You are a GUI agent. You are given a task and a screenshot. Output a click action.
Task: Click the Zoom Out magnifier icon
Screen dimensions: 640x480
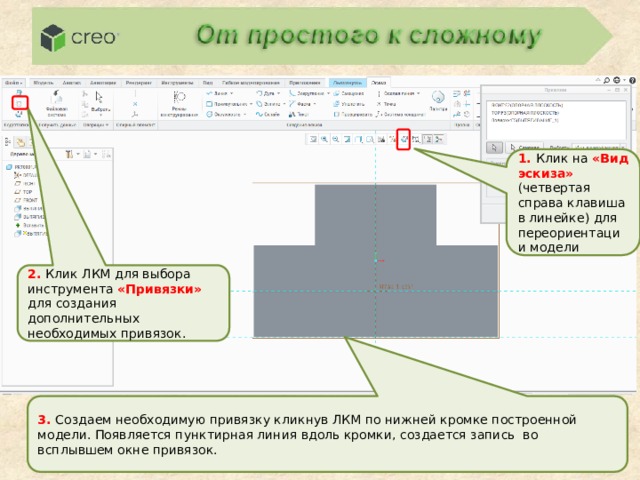point(336,140)
